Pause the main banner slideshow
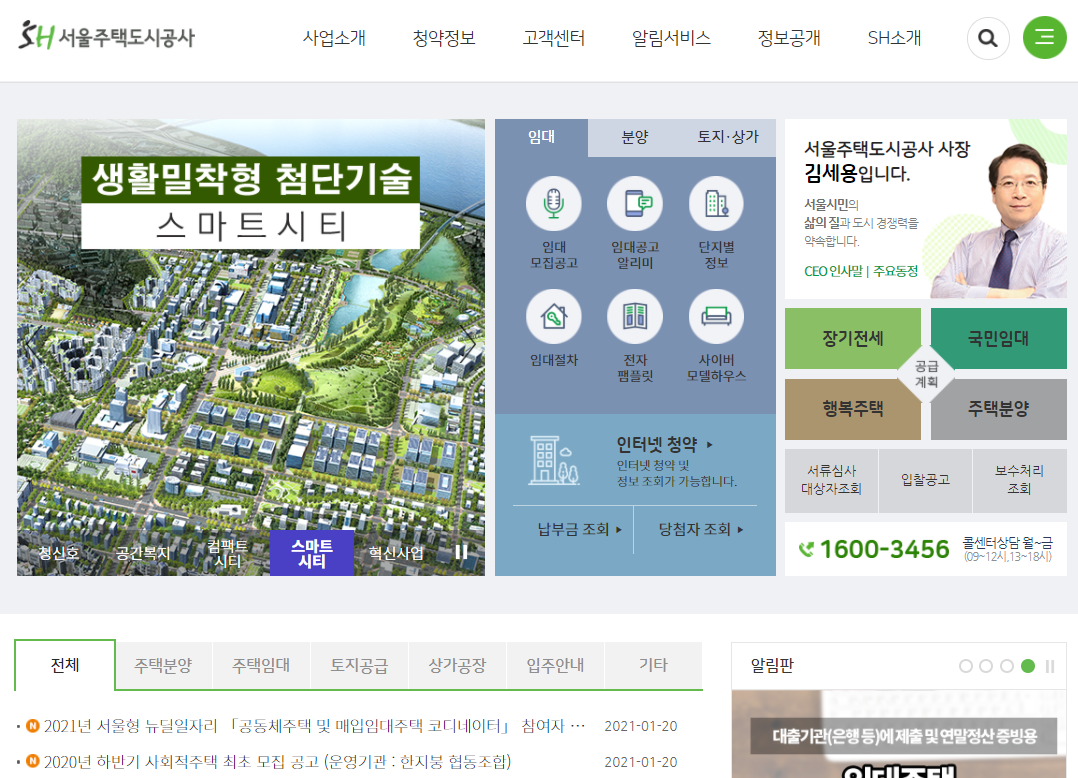1078x778 pixels. [461, 552]
